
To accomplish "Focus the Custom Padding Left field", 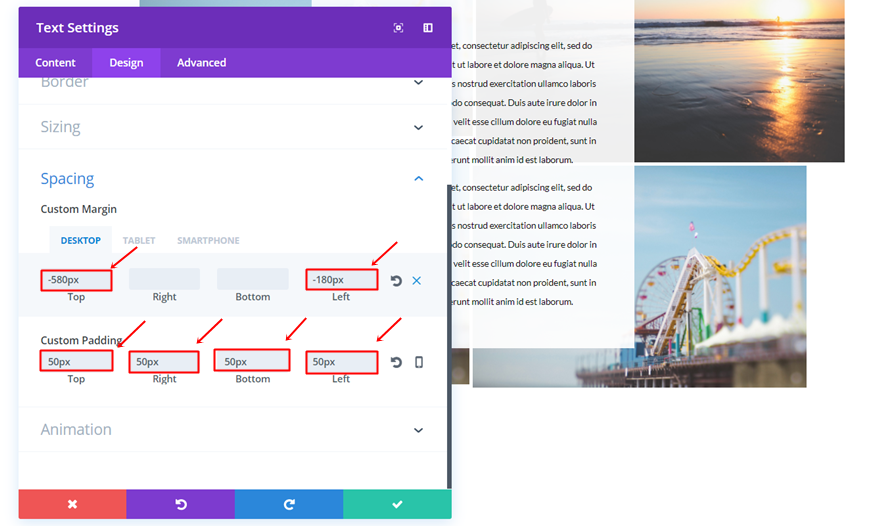I will tap(341, 362).
